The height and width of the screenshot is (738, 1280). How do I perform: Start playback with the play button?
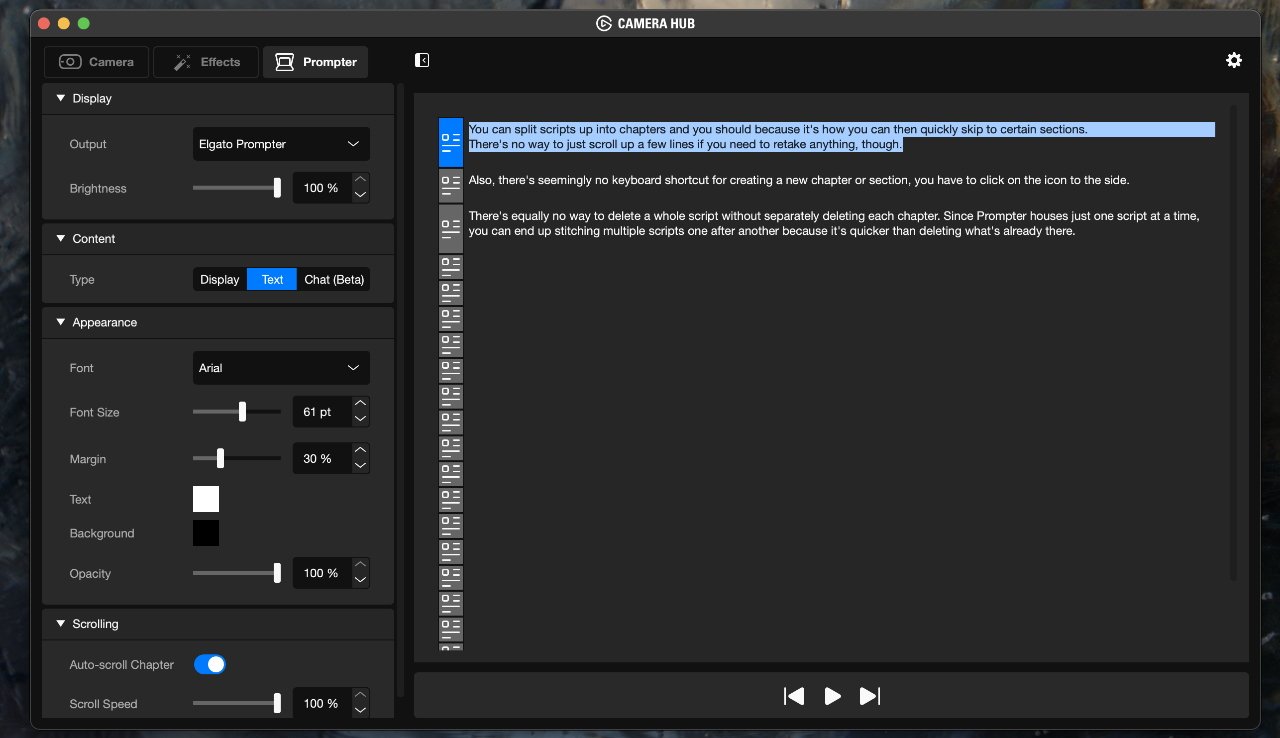(x=832, y=696)
